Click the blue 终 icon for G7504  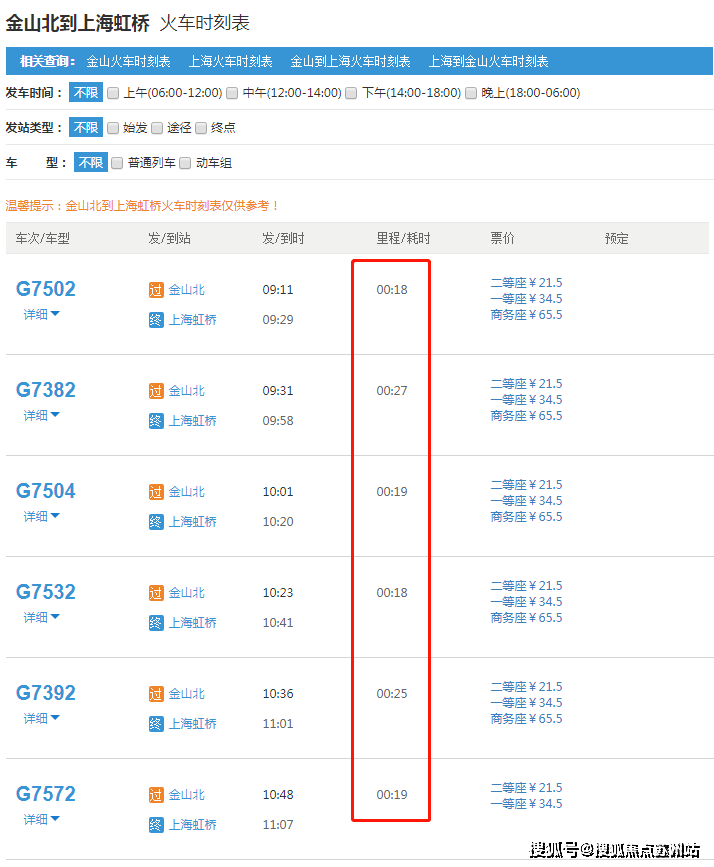[155, 522]
